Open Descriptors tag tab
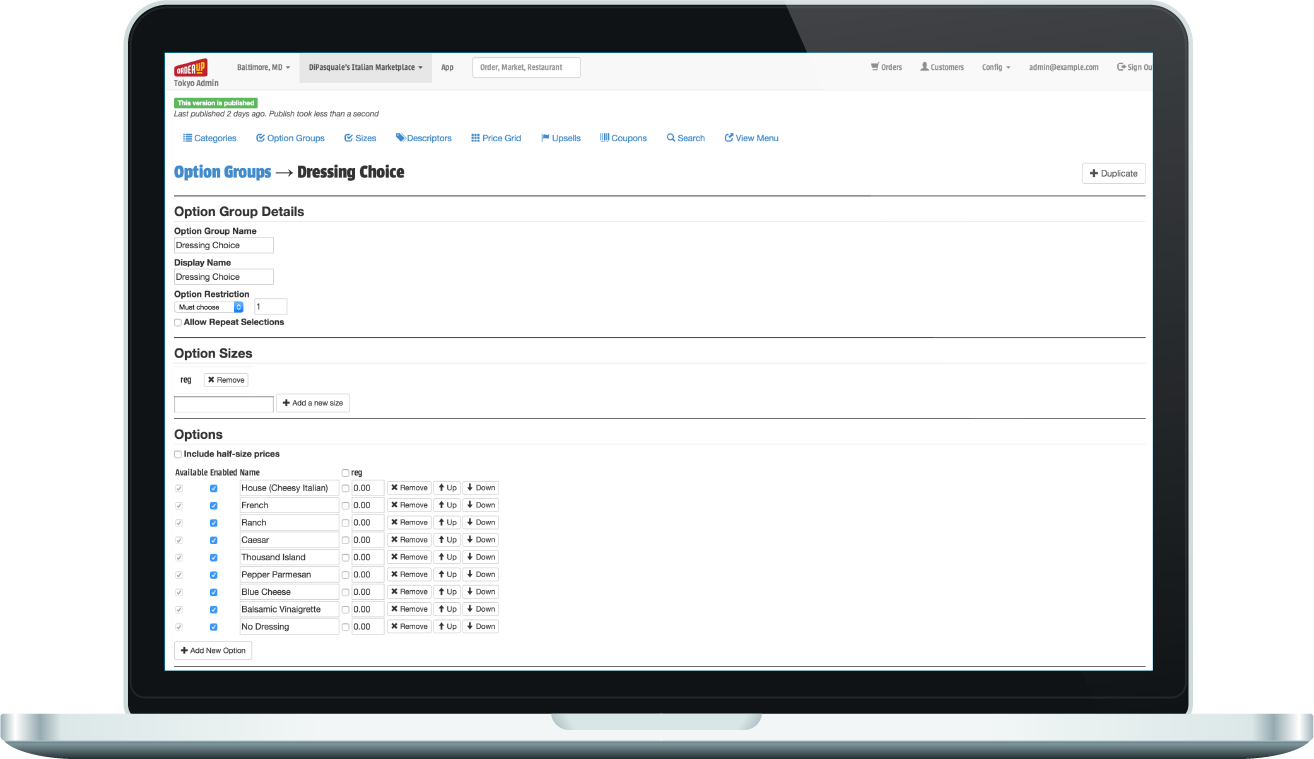Viewport: 1314px width, 759px height. pos(424,138)
